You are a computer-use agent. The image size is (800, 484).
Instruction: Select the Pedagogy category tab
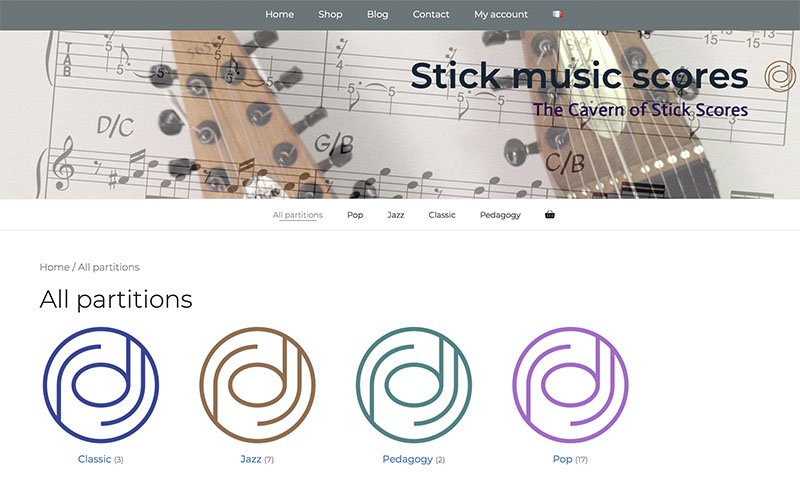[x=500, y=215]
